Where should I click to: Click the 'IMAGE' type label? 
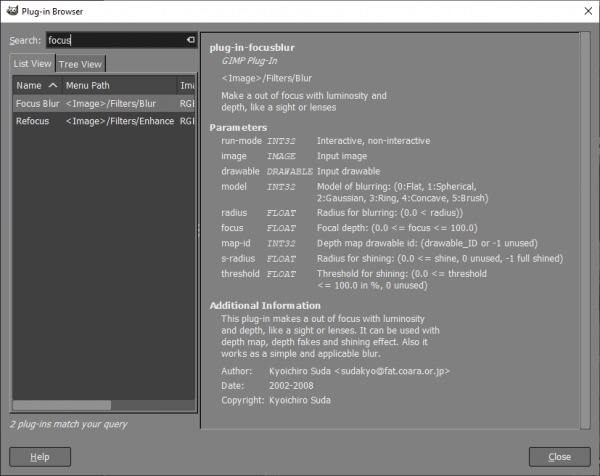click(281, 156)
